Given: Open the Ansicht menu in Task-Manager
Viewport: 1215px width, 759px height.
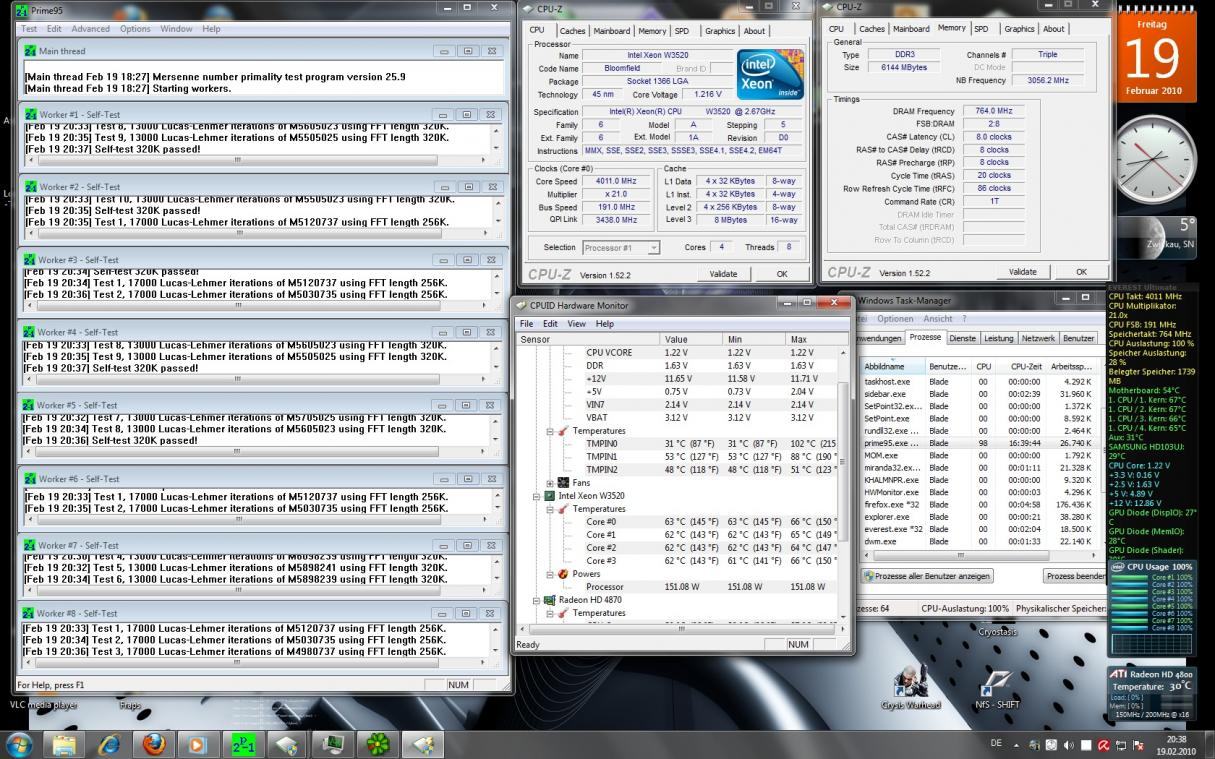Looking at the screenshot, I should point(938,319).
